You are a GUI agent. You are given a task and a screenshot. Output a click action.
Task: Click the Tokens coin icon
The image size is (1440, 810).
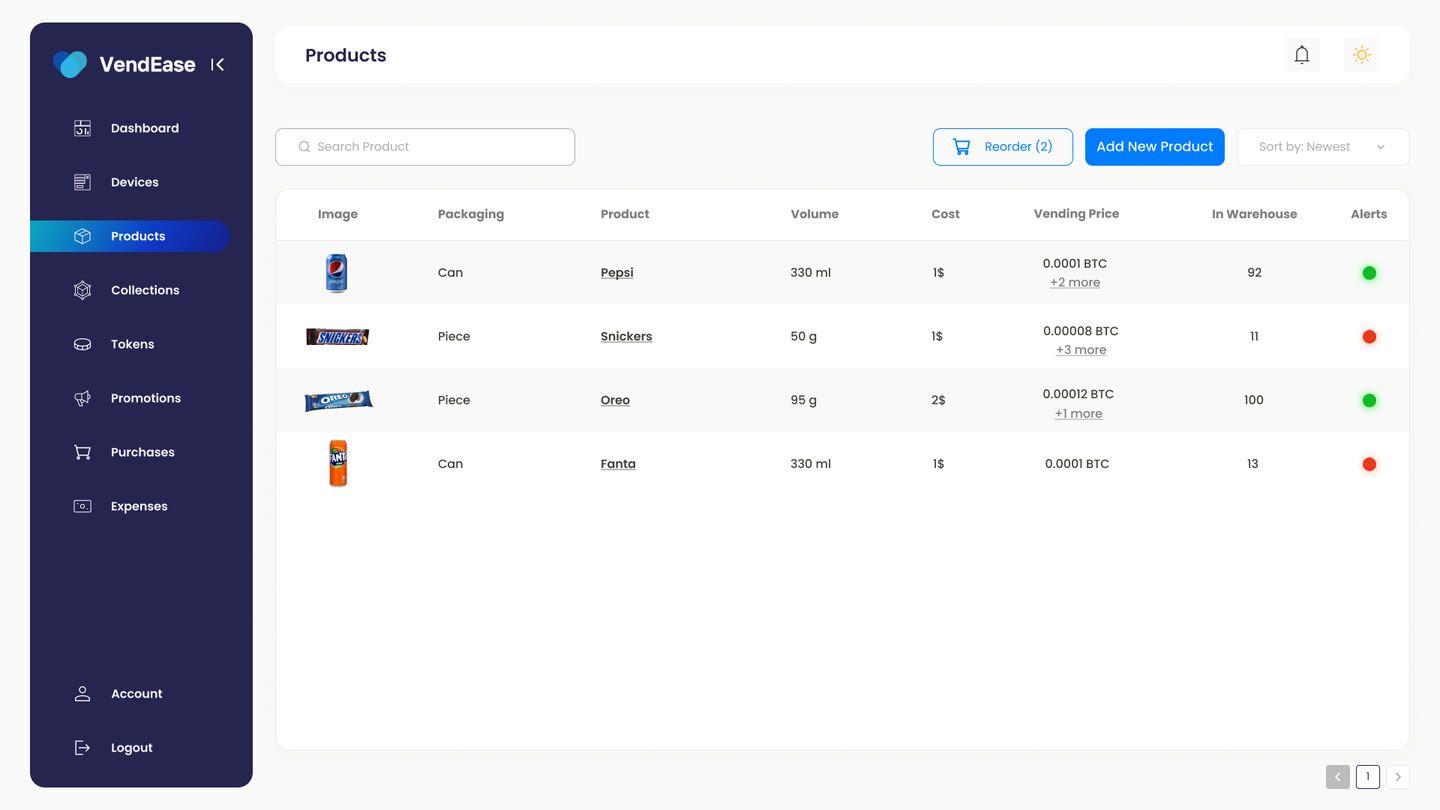point(83,344)
